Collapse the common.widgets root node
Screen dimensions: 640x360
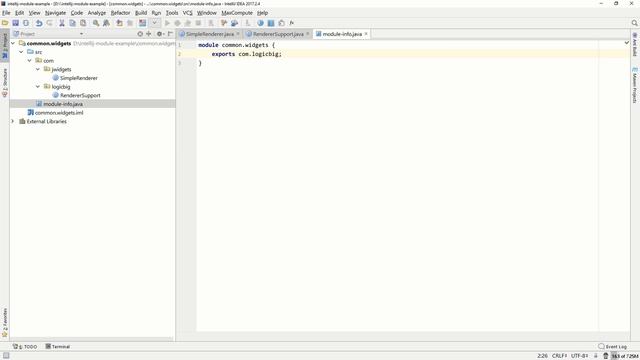point(13,43)
